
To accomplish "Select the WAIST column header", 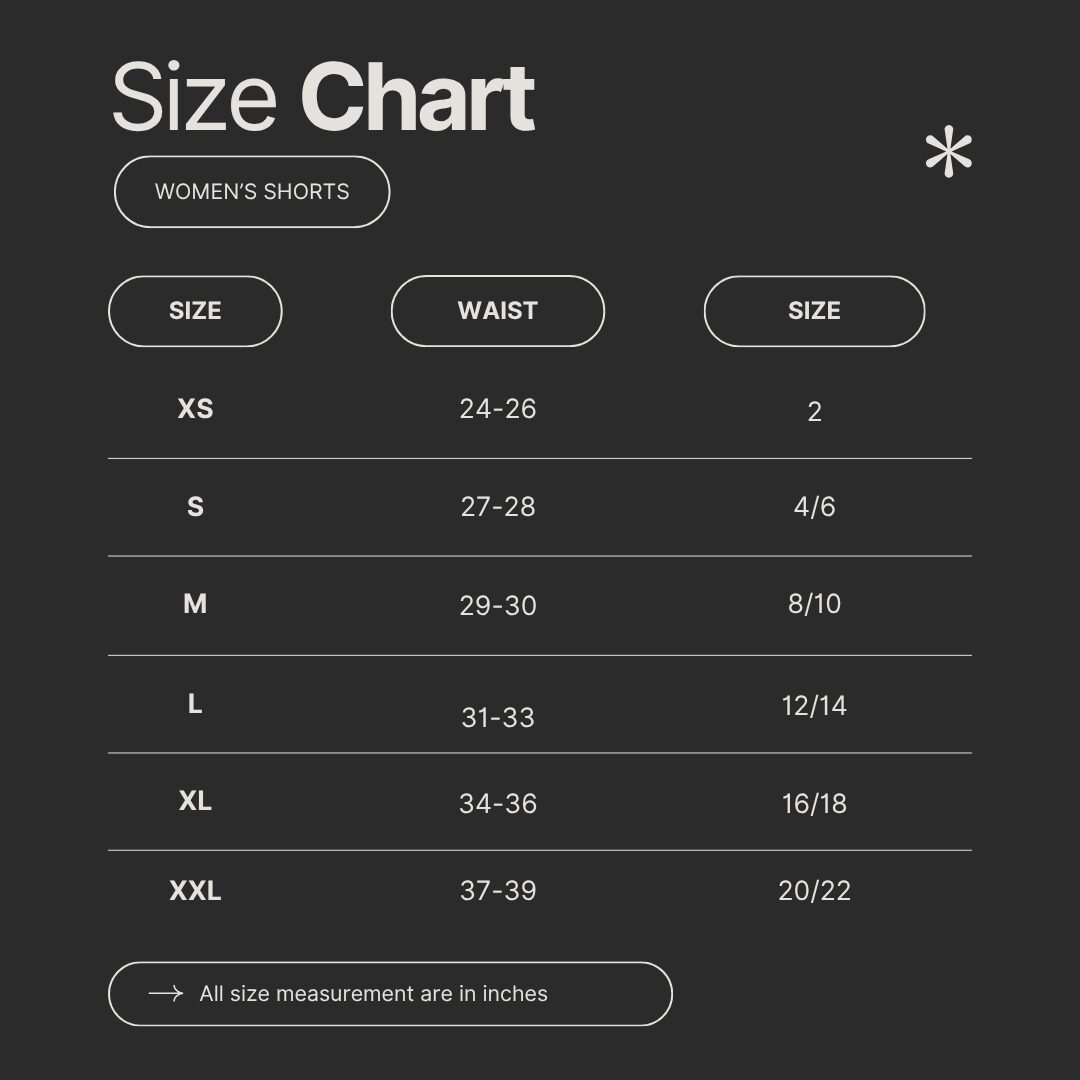I will pyautogui.click(x=498, y=311).
